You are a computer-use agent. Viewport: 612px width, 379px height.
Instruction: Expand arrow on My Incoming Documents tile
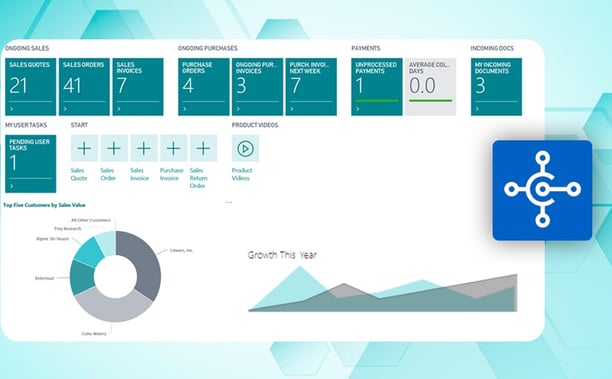point(477,109)
